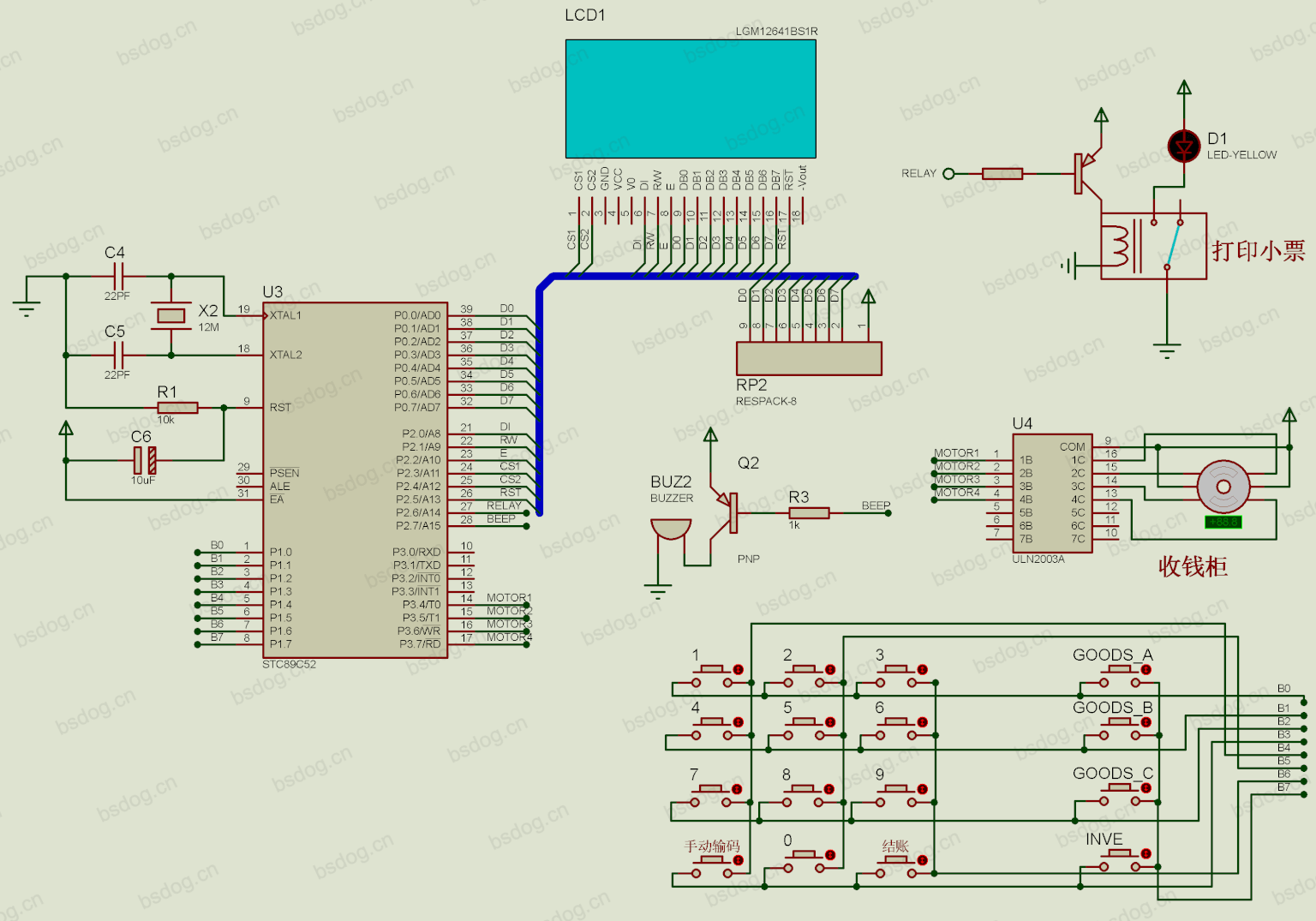Select electrolytic capacitor C6 10uF
The image size is (1316, 921).
click(x=145, y=461)
